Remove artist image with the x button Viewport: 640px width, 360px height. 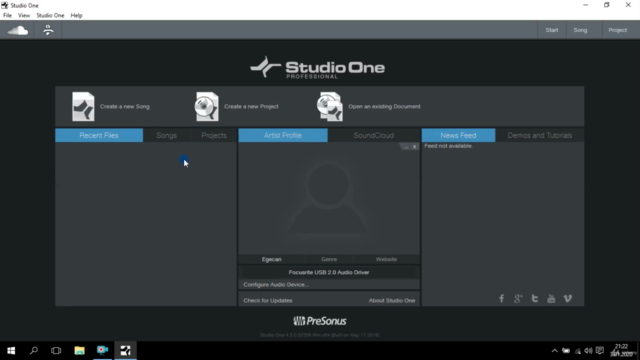point(414,147)
